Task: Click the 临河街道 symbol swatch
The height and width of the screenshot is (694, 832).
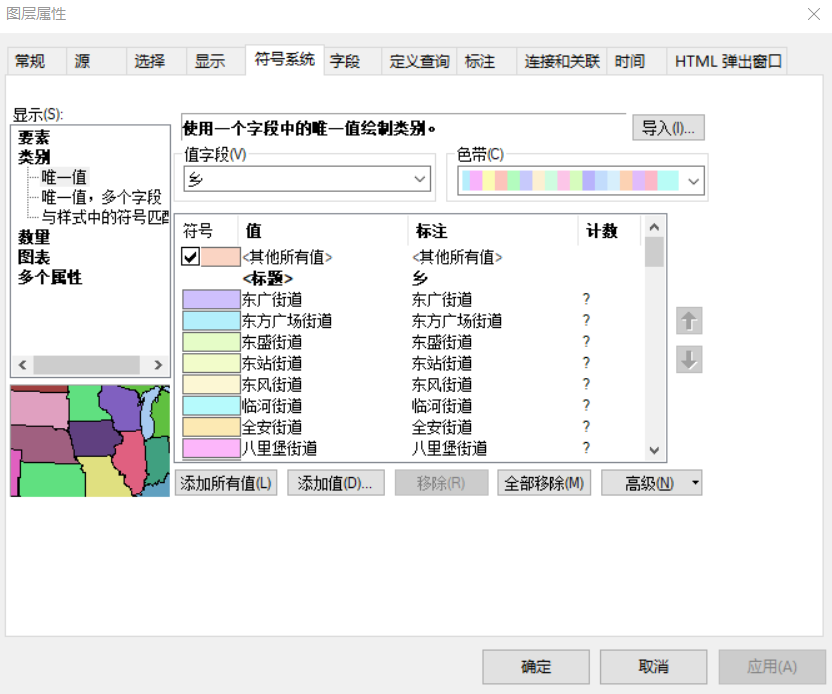Action: coord(211,405)
